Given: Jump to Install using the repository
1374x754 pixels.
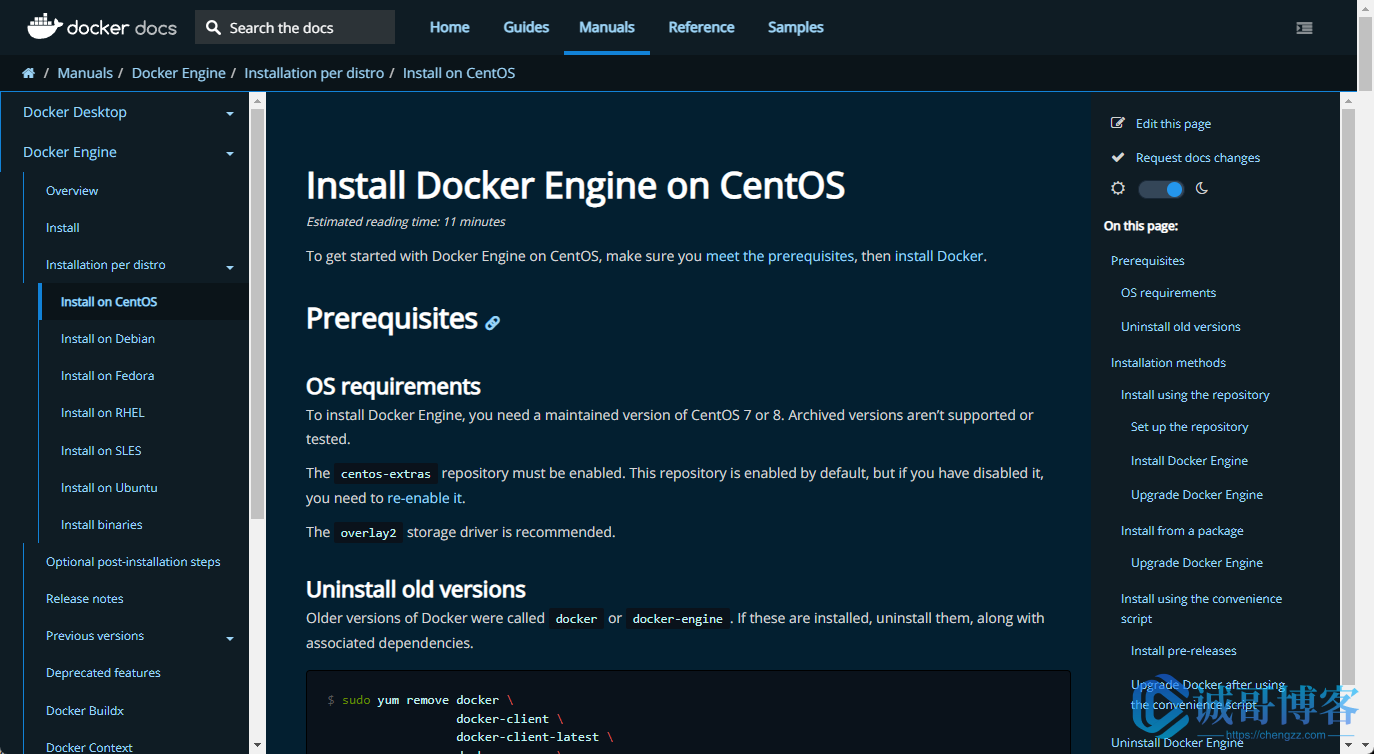Looking at the screenshot, I should (x=1195, y=395).
